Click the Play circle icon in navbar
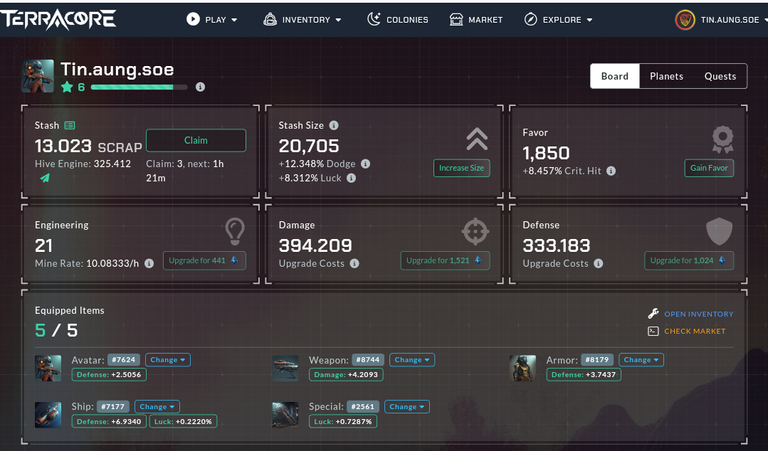768x451 pixels. [193, 19]
